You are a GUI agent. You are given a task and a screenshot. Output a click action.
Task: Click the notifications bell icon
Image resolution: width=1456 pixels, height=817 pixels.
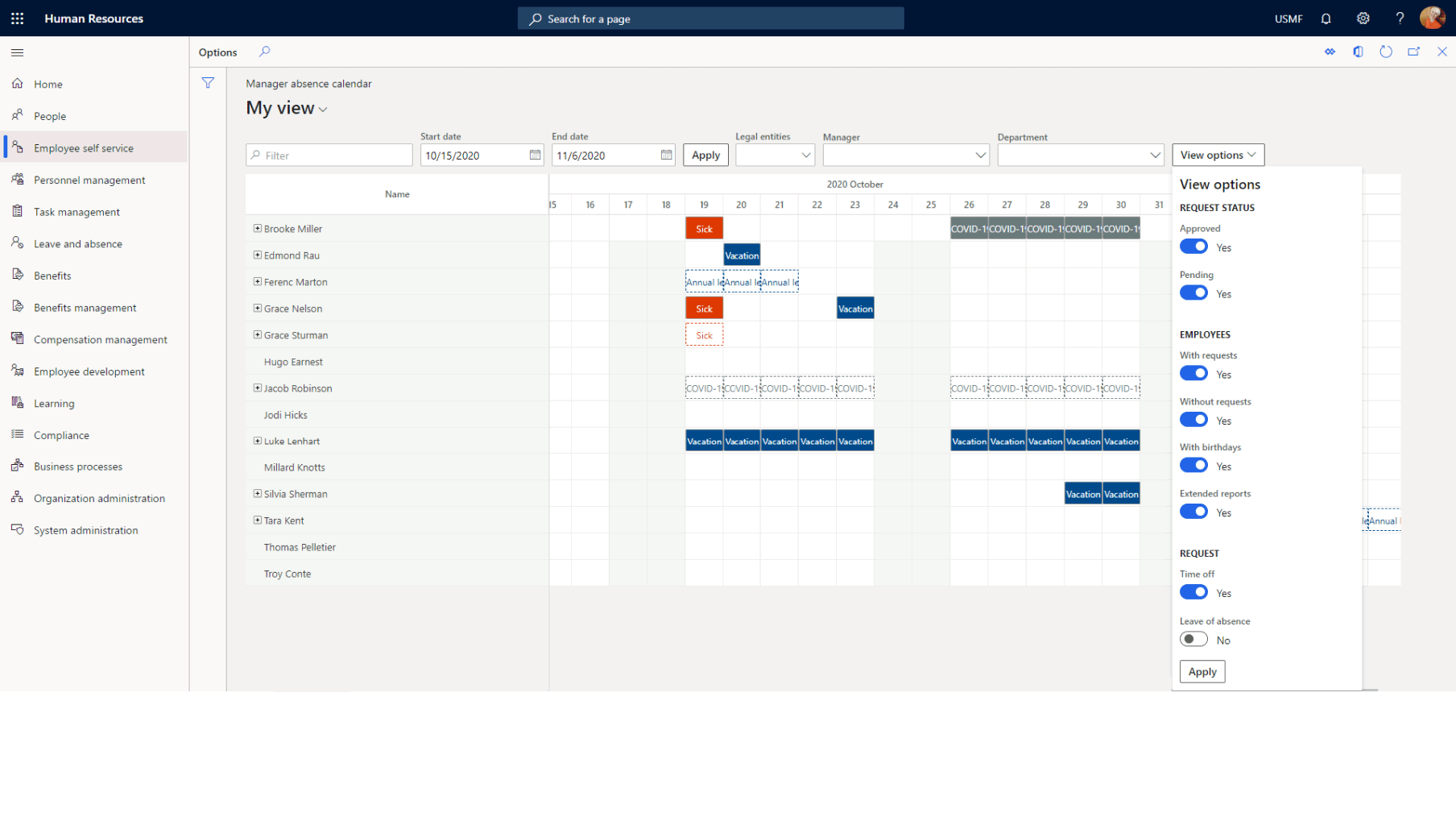pyautogui.click(x=1326, y=18)
